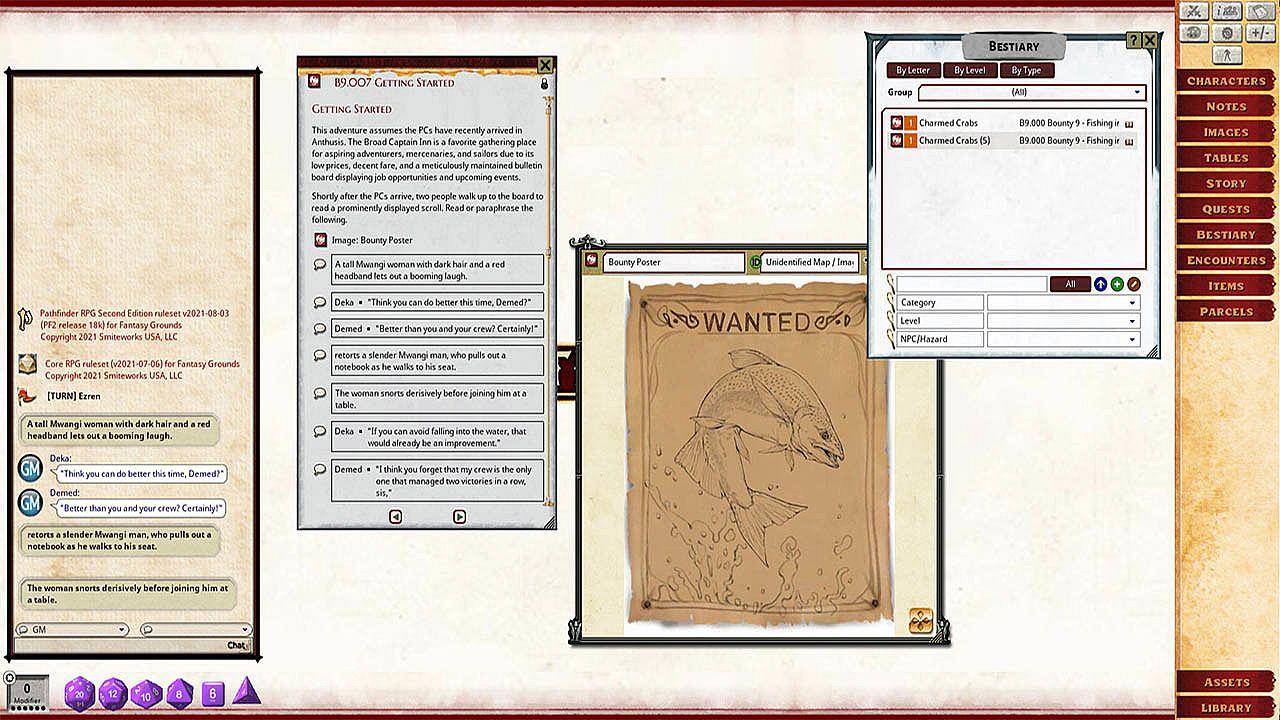
Task: Click the Bestiary search input field
Action: [x=971, y=284]
